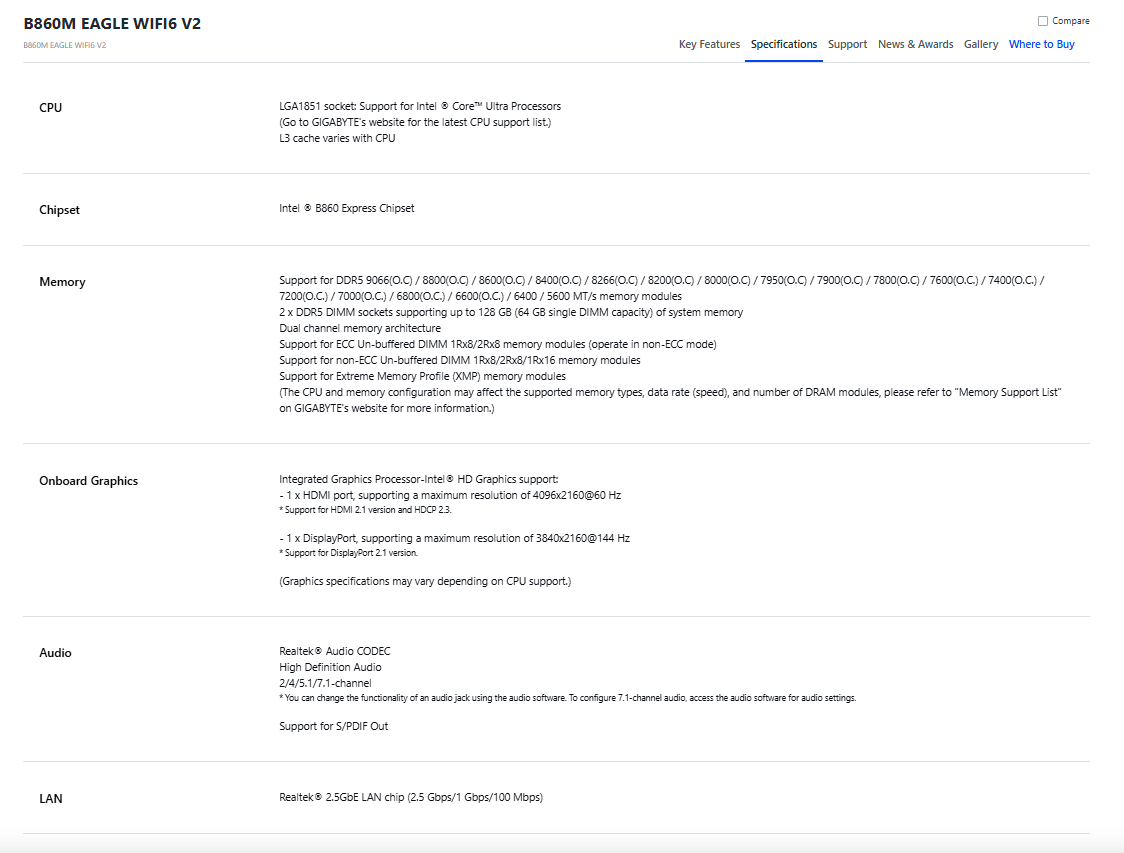This screenshot has width=1124, height=853.
Task: Click the Audio section heading
Action: (x=55, y=653)
